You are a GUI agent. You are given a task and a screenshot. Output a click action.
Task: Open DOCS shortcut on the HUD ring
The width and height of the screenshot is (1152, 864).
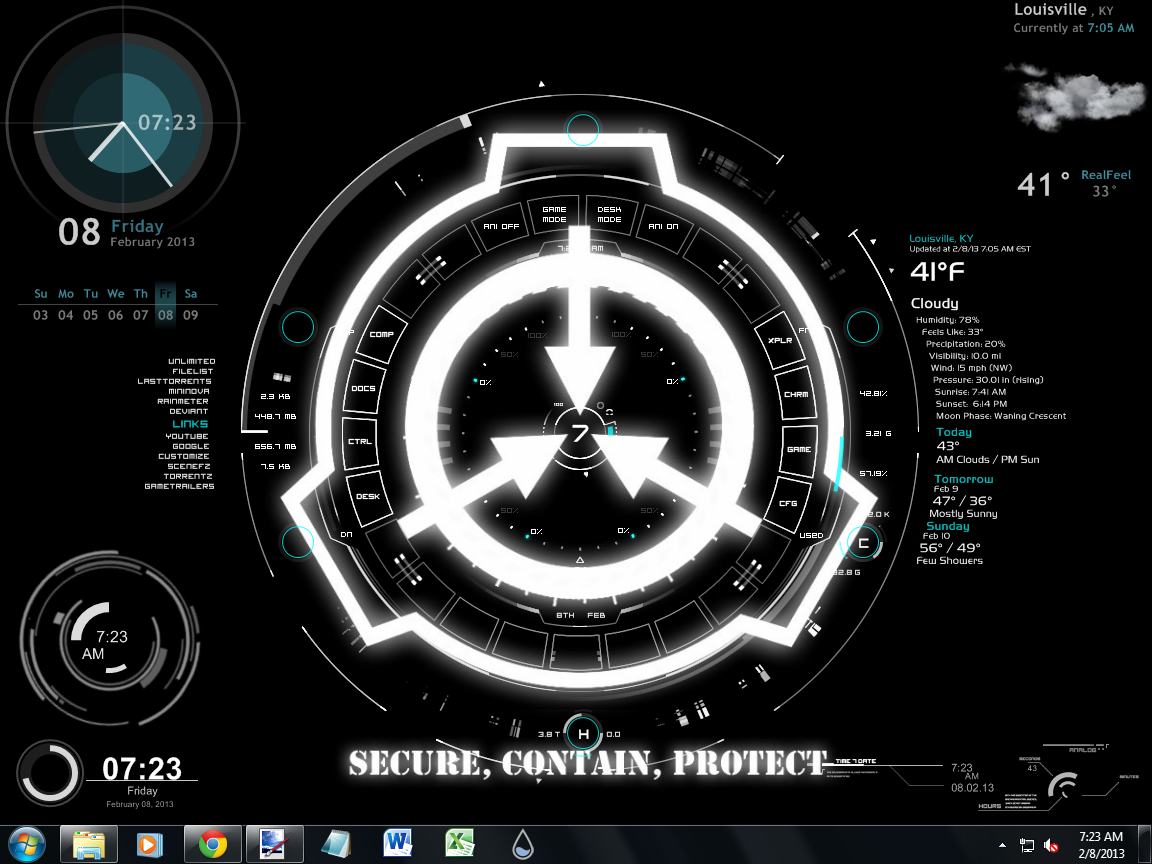(x=364, y=389)
